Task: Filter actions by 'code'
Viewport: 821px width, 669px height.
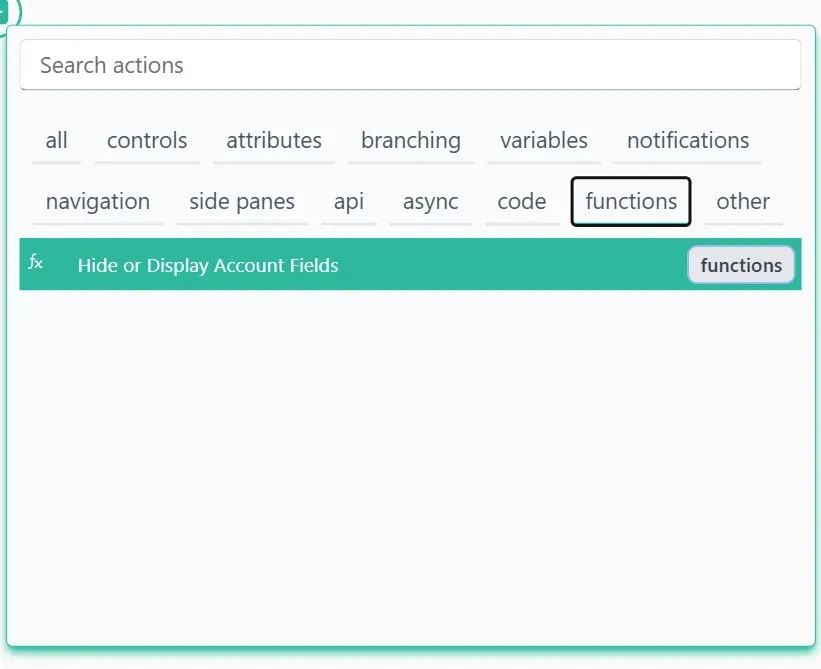Action: pyautogui.click(x=521, y=201)
